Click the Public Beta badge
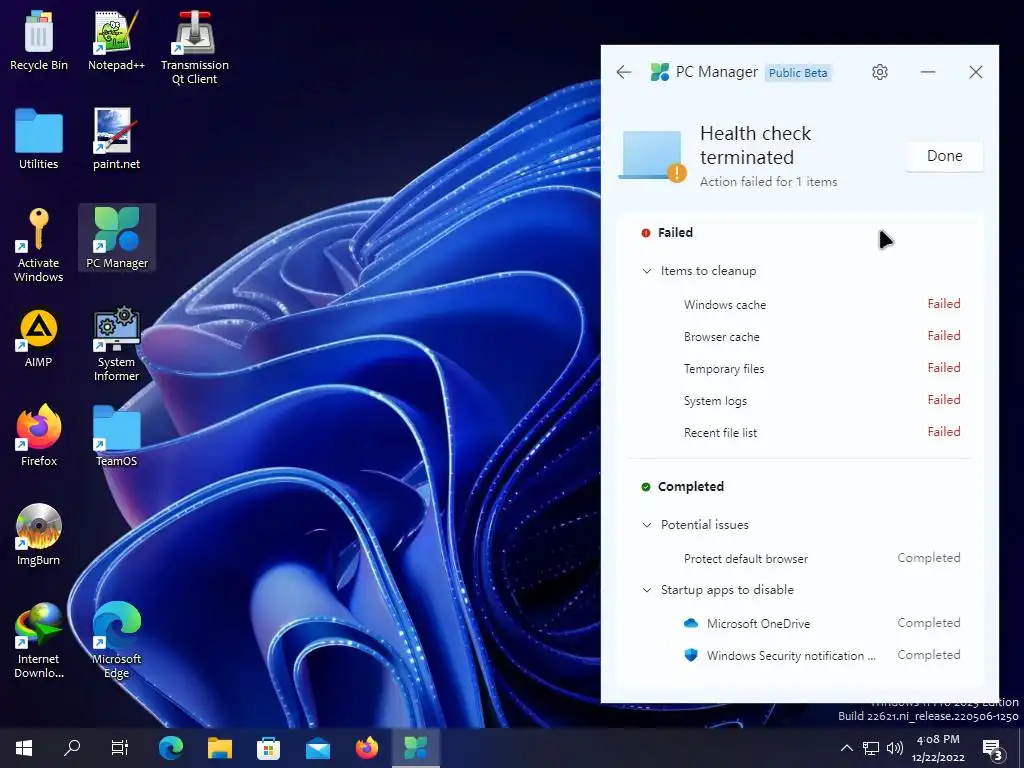 (798, 72)
